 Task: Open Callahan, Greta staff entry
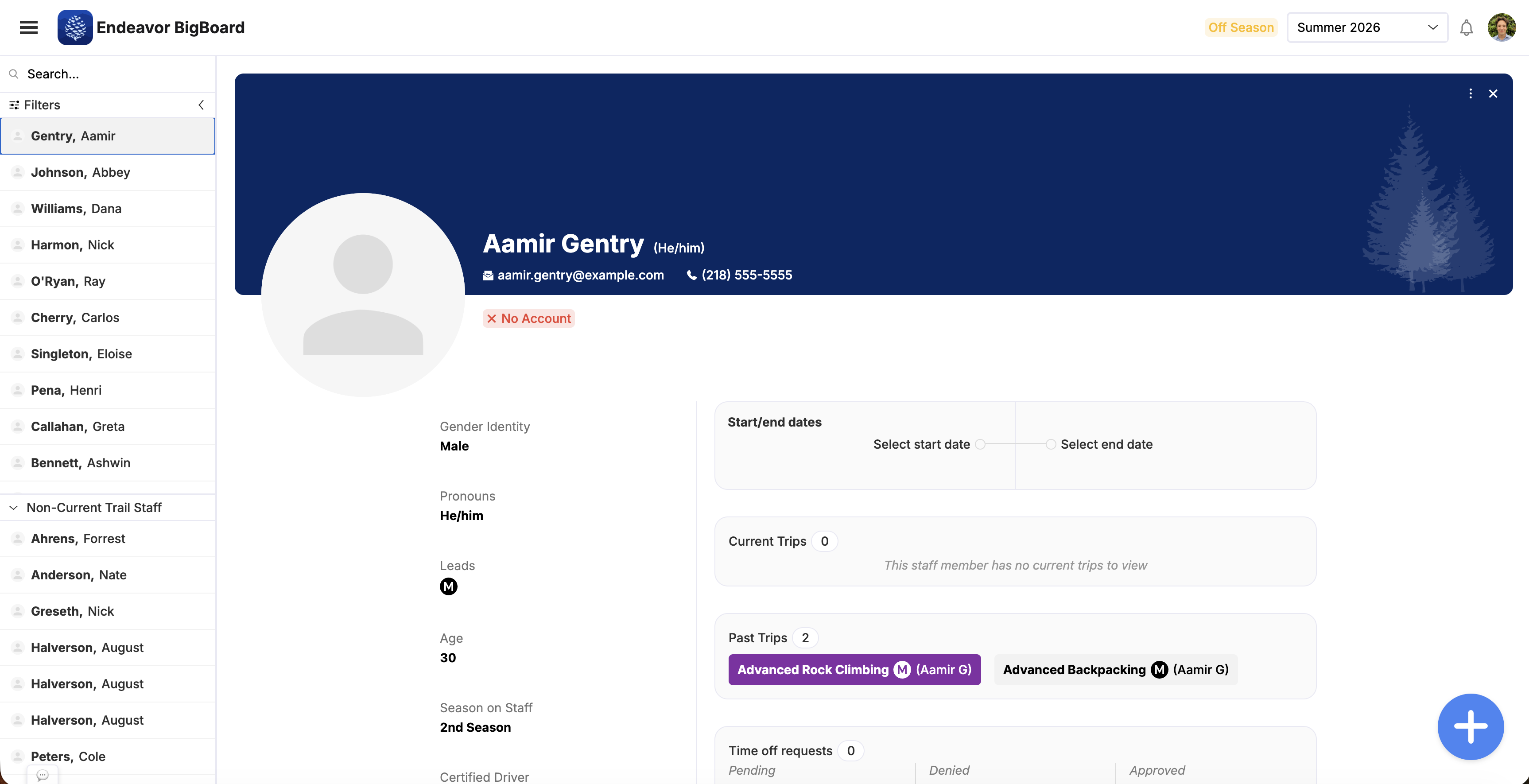pos(108,426)
